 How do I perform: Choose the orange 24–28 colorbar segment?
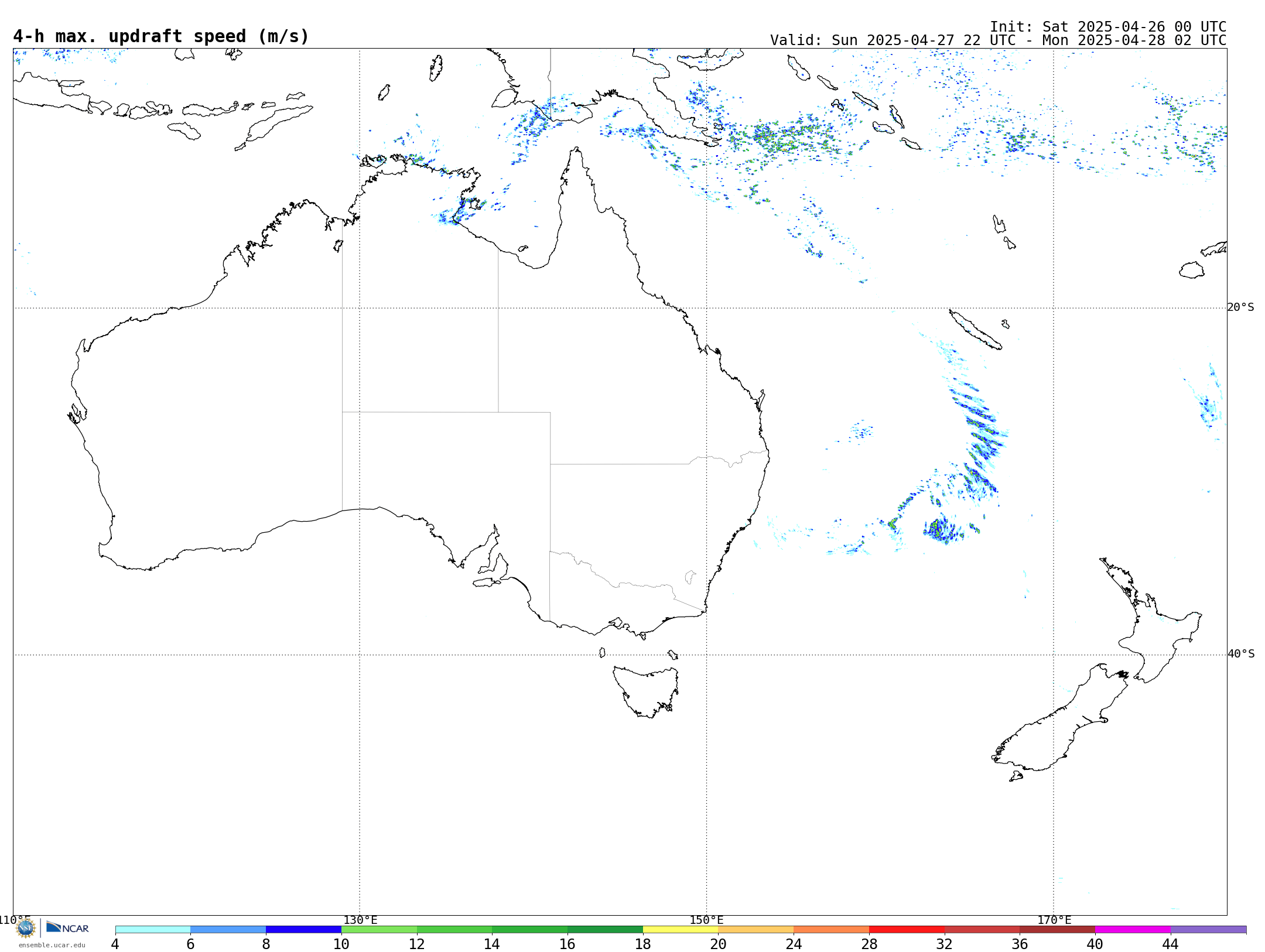[832, 930]
